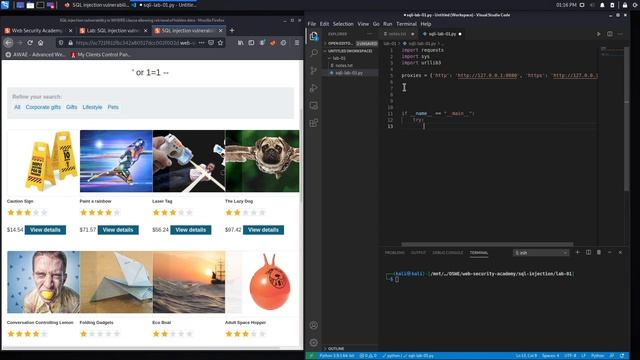
Task: Switch to Web Security Academy Firefox tab
Action: click(37, 30)
